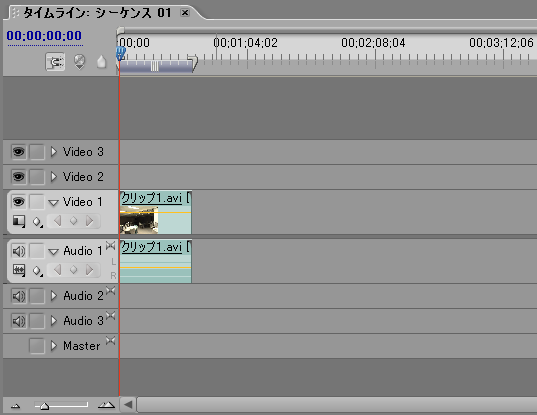537x415 pixels.
Task: Click the timeline panel grip handle
Action: [x=15, y=13]
